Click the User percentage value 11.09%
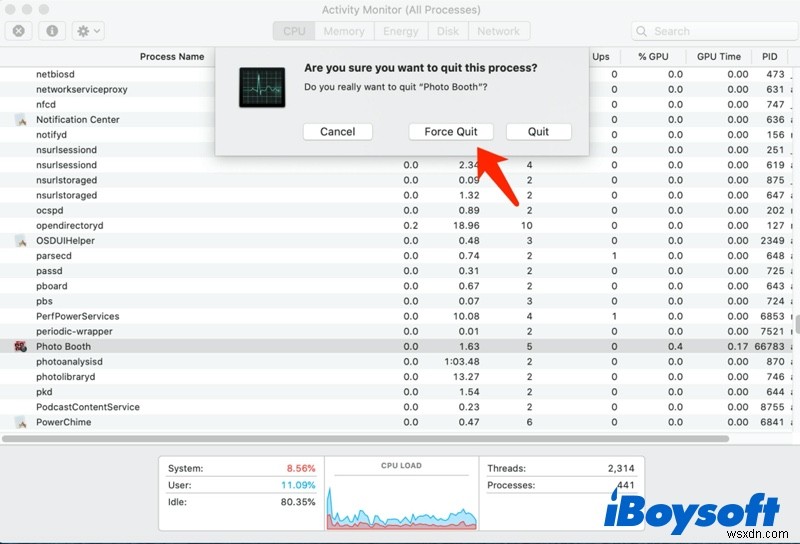 click(x=298, y=485)
